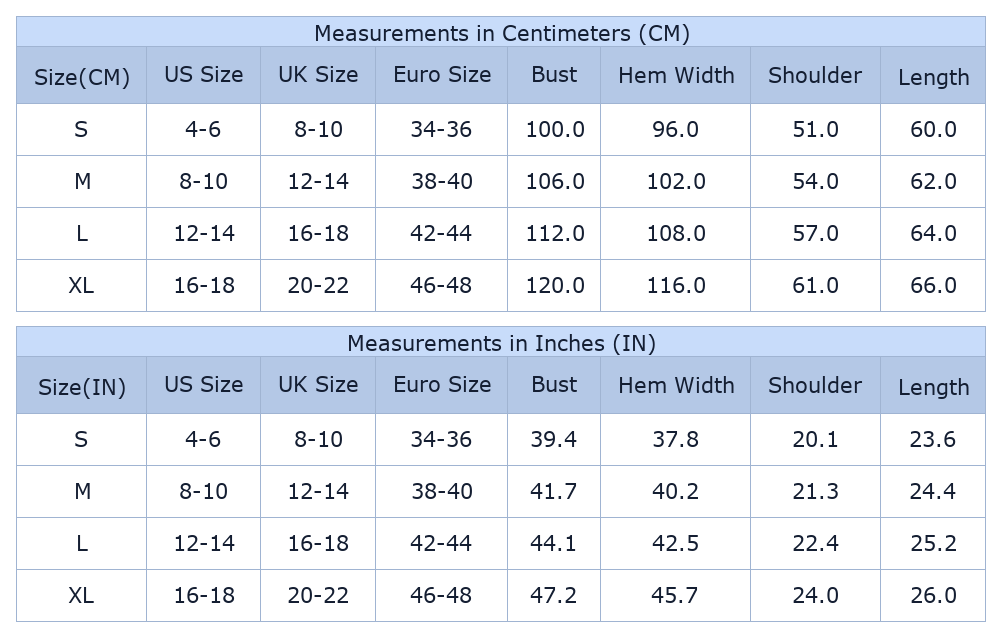Viewport: 1001px width, 642px height.
Task: Click the 120.0 bust value for XL
Action: point(555,285)
